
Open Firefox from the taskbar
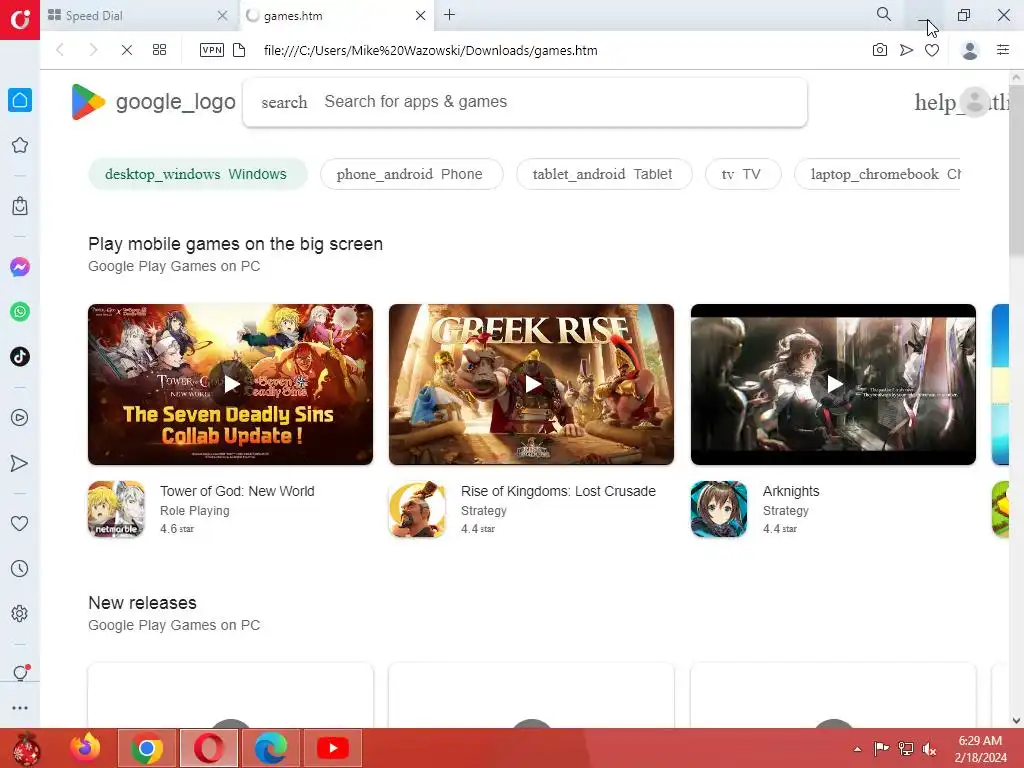pyautogui.click(x=85, y=748)
